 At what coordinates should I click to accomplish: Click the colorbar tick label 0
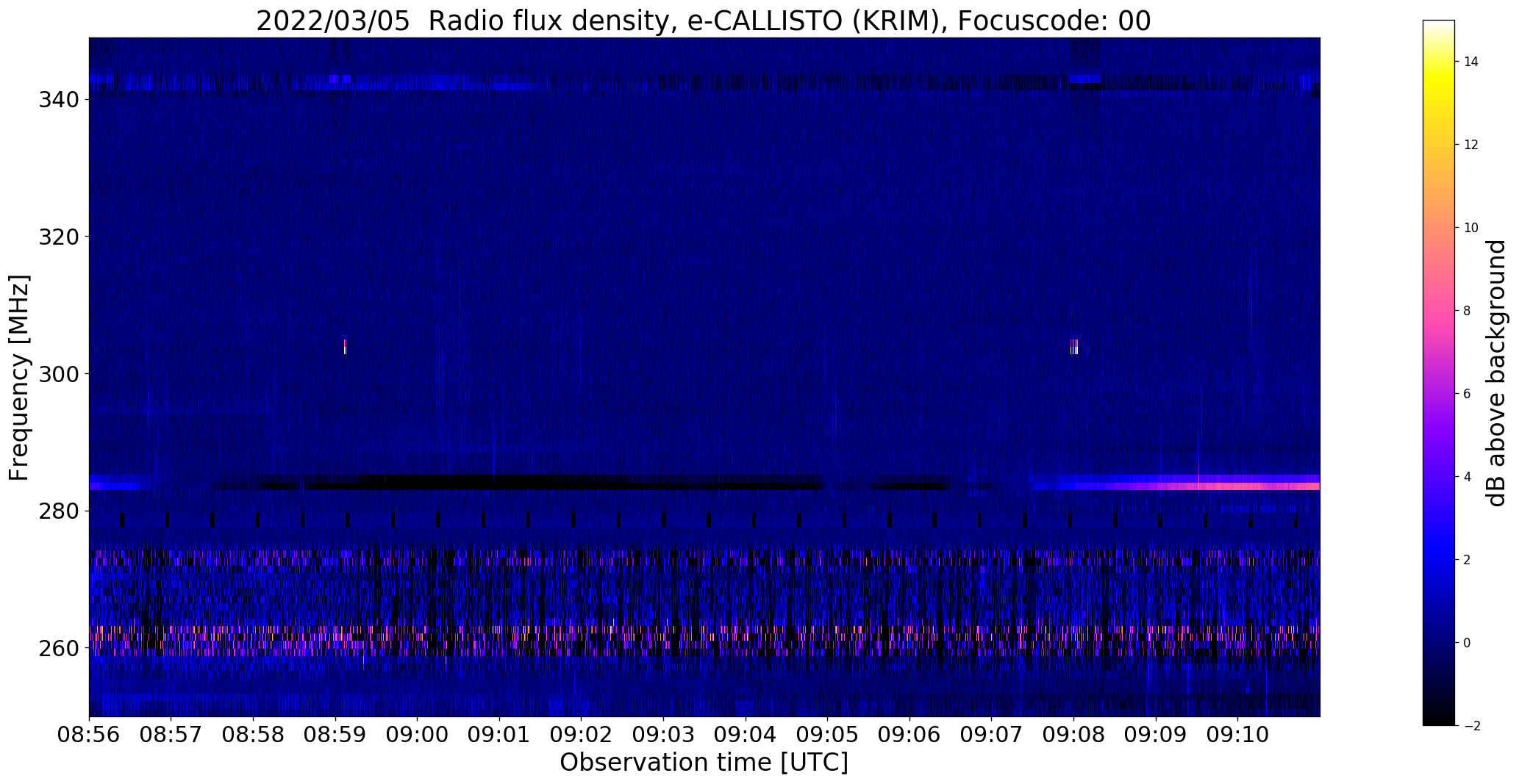point(1468,643)
